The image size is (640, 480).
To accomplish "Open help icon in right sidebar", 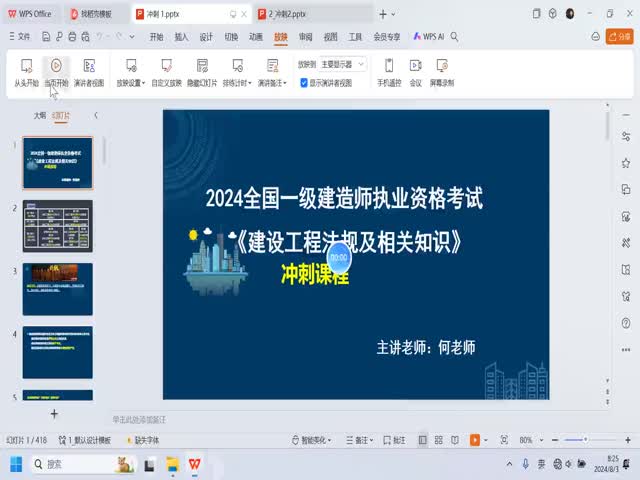I will (626, 323).
